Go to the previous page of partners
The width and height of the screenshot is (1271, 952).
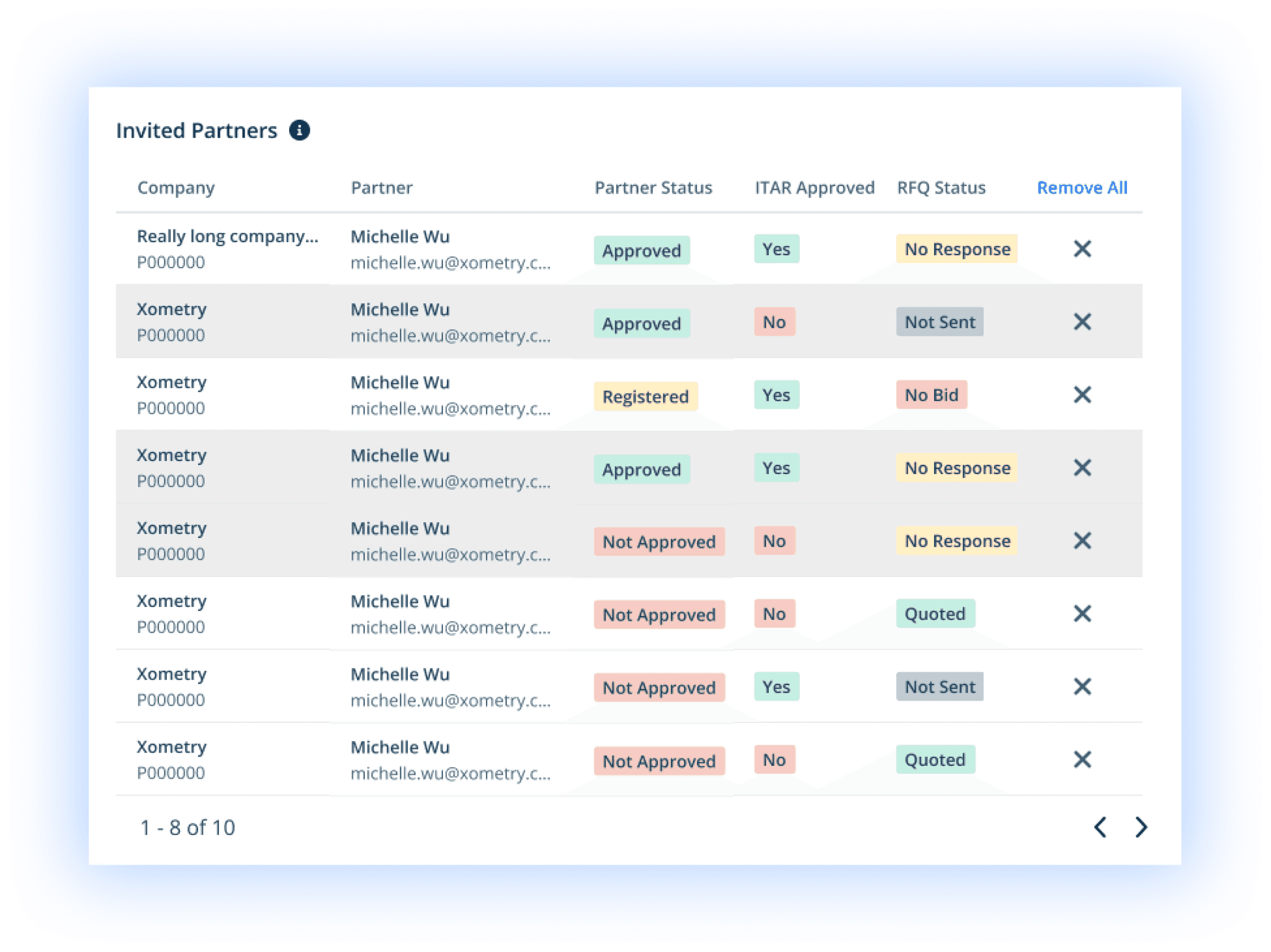point(1100,827)
